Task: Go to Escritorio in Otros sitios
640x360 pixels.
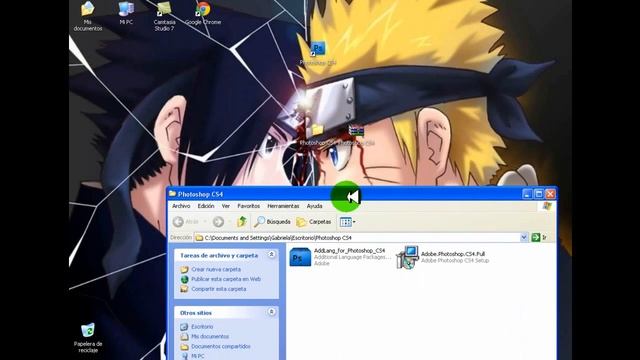Action: pos(202,327)
